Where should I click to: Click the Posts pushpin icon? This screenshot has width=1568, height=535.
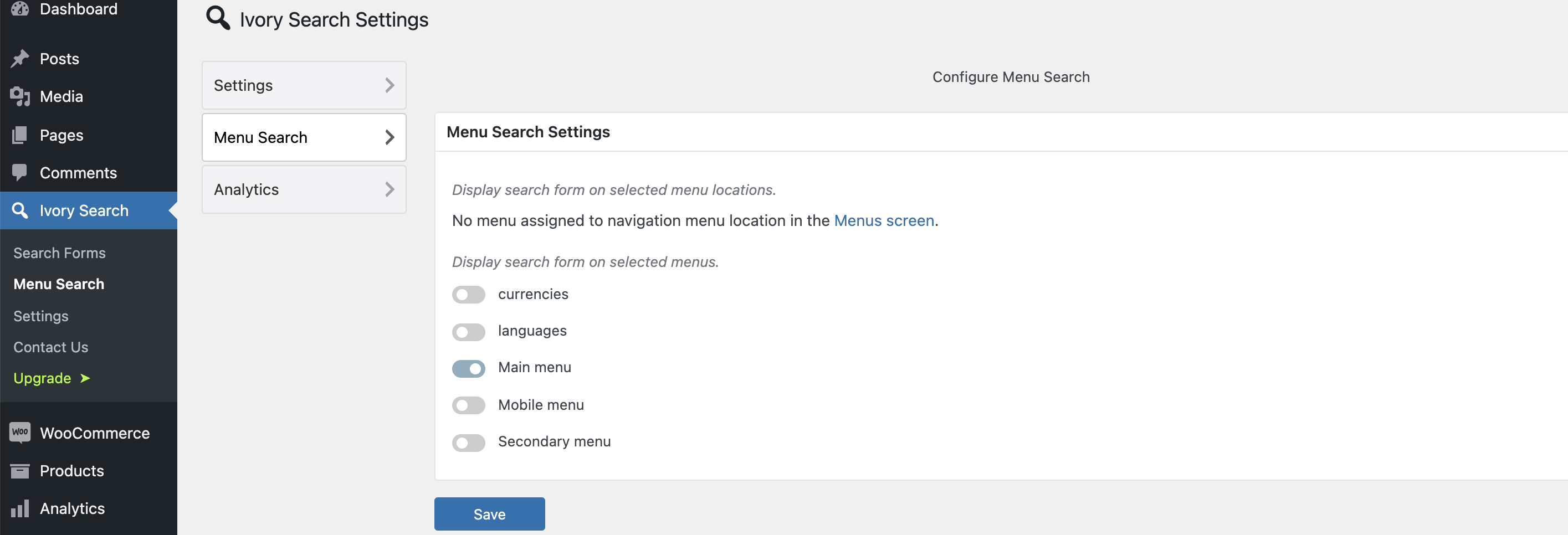(20, 59)
